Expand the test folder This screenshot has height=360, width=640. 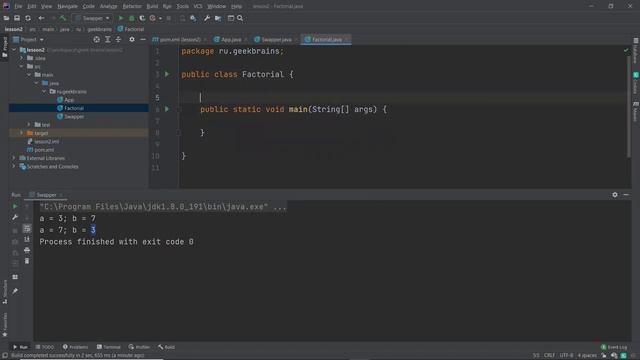[29, 124]
